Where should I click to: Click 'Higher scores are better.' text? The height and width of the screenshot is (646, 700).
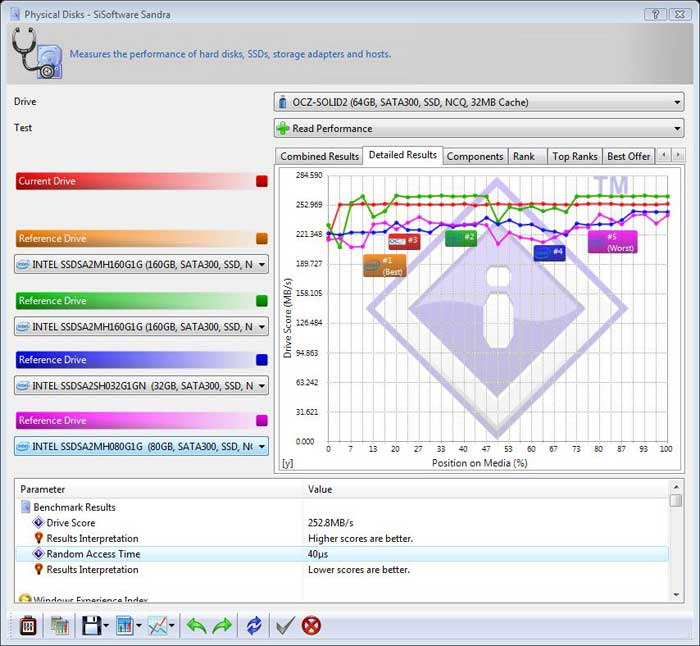pyautogui.click(x=360, y=538)
